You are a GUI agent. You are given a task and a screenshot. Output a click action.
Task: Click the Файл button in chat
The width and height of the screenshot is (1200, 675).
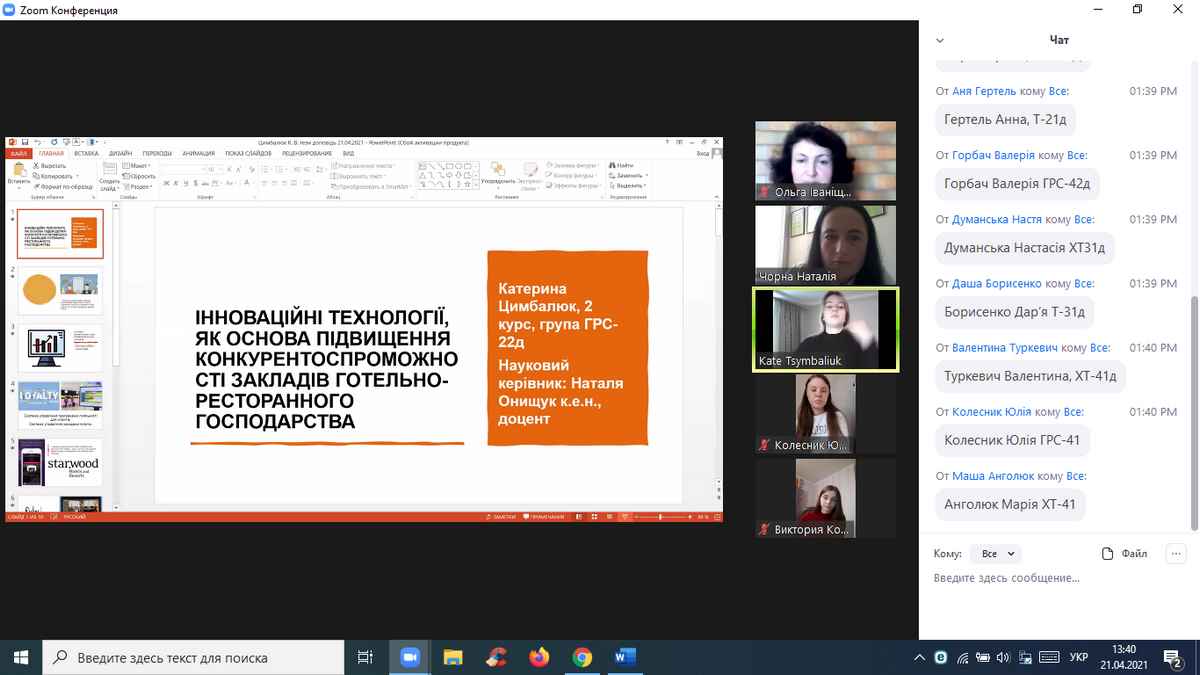click(1124, 553)
